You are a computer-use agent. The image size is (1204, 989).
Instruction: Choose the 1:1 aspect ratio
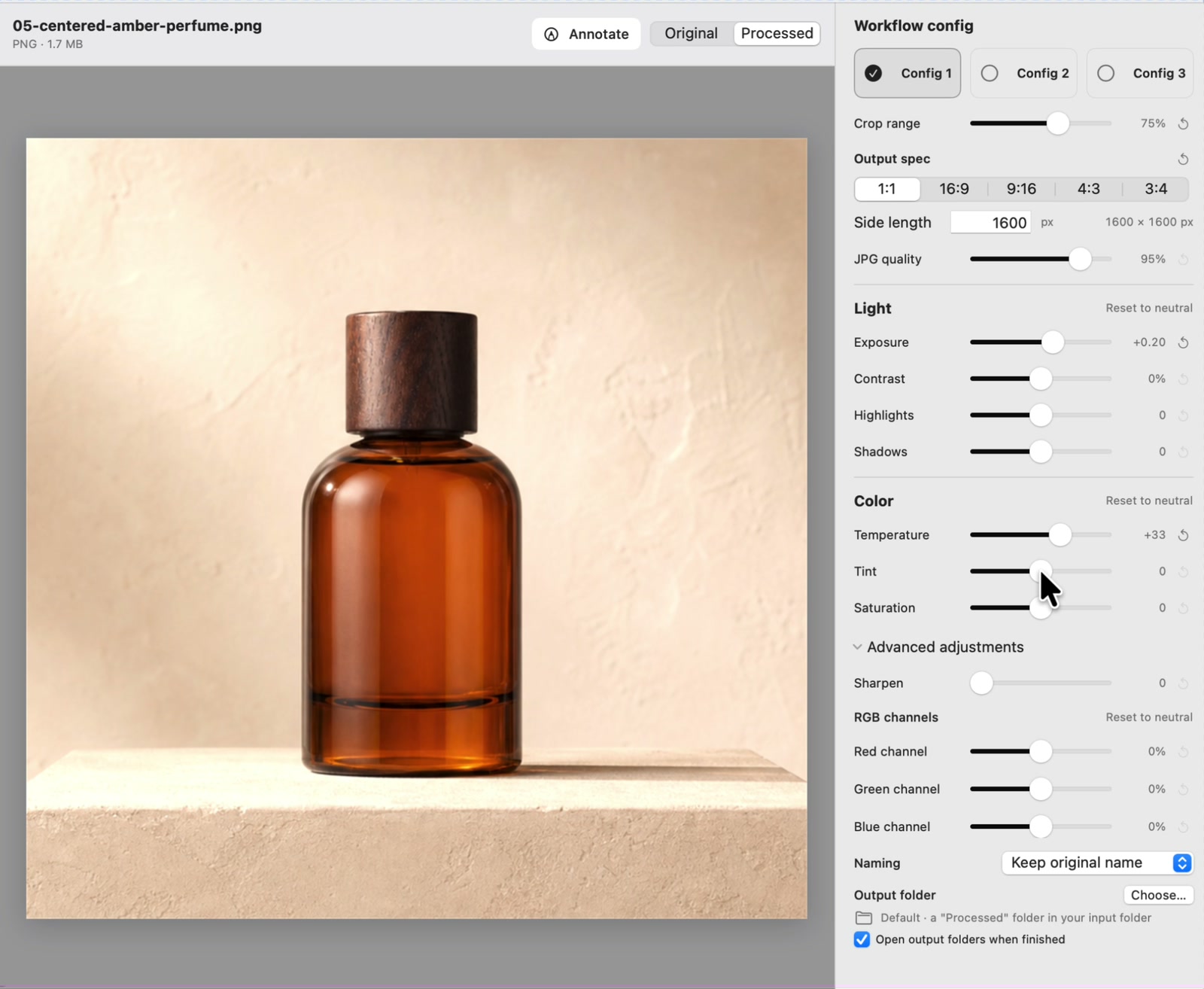coord(887,189)
